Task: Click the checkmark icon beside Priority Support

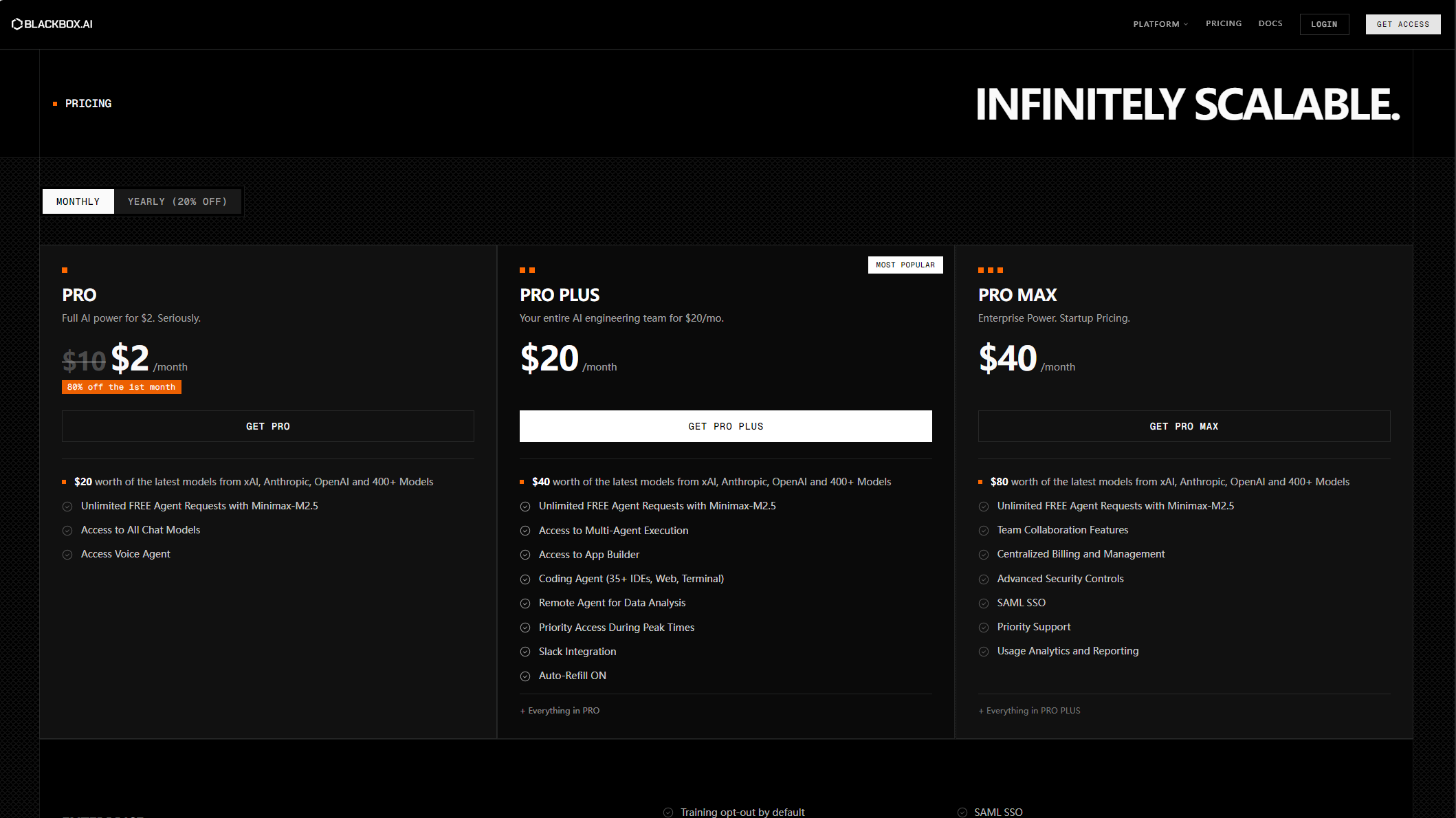Action: tap(984, 628)
